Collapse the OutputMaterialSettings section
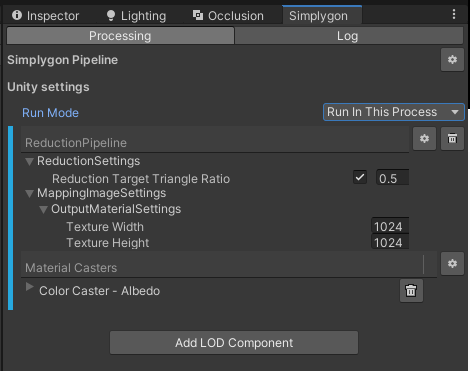The height and width of the screenshot is (371, 470). click(x=43, y=210)
